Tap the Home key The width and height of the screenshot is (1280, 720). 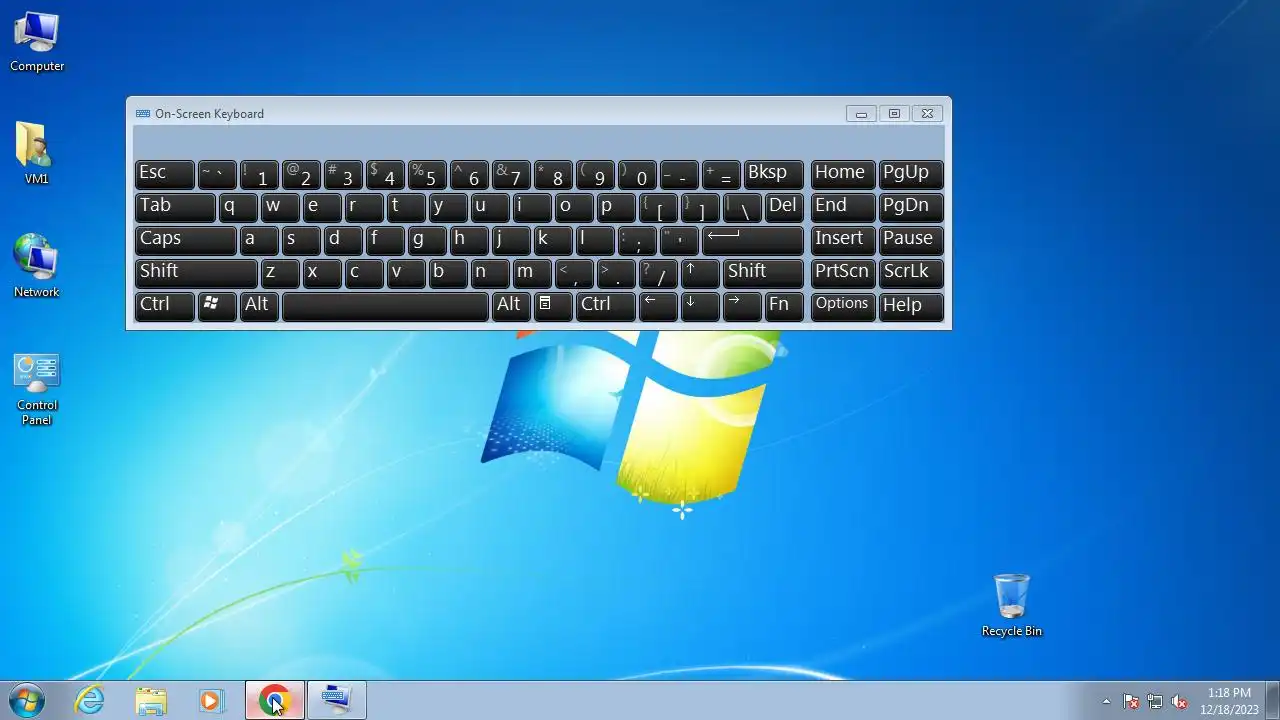pyautogui.click(x=843, y=174)
